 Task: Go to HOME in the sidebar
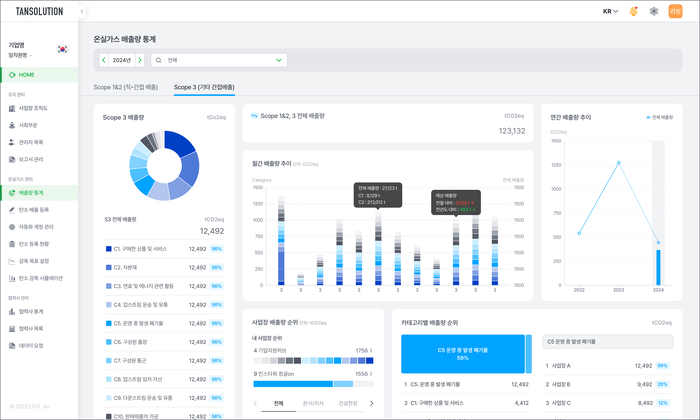pos(27,75)
